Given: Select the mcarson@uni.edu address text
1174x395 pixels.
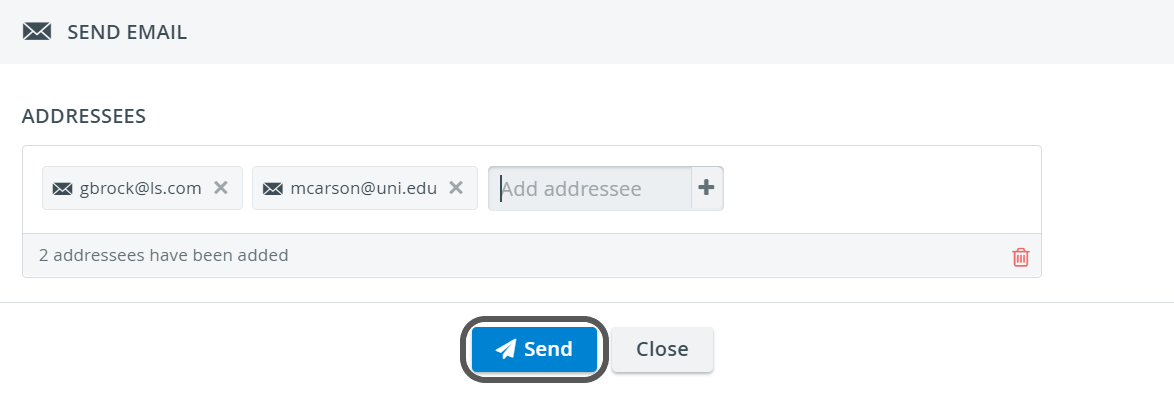Looking at the screenshot, I should tap(364, 189).
